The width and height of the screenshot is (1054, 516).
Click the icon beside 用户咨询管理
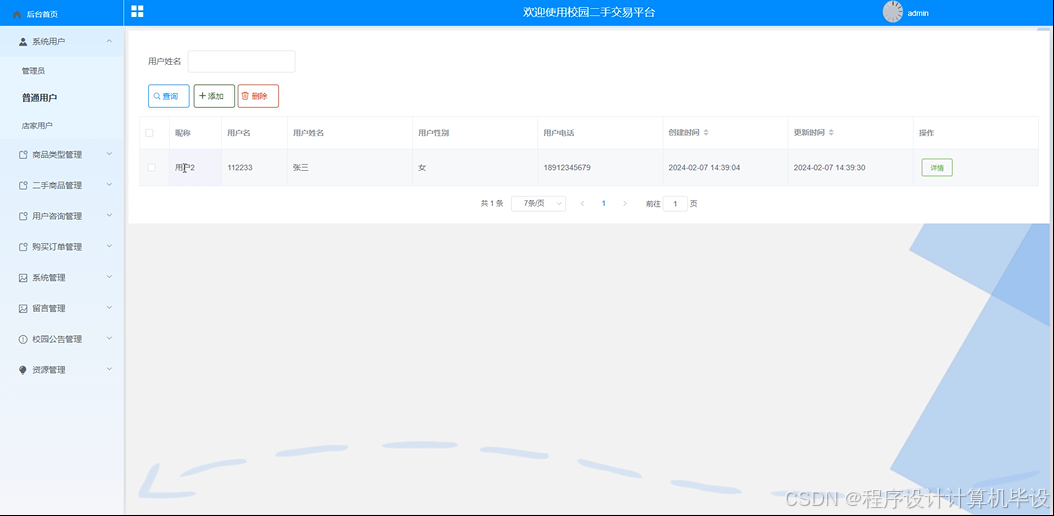[24, 216]
